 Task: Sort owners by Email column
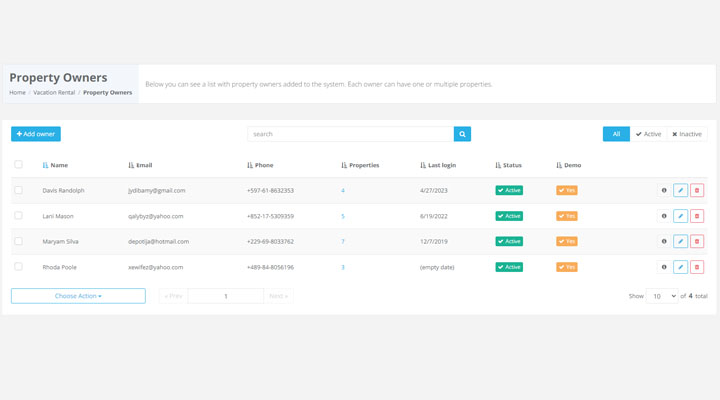140,165
